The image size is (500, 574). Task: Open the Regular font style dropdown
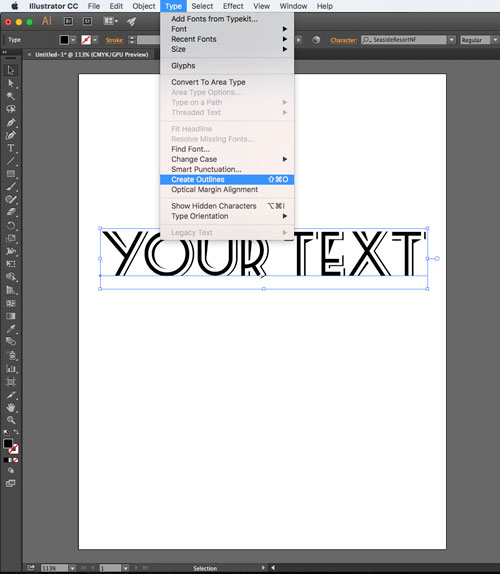click(x=495, y=40)
